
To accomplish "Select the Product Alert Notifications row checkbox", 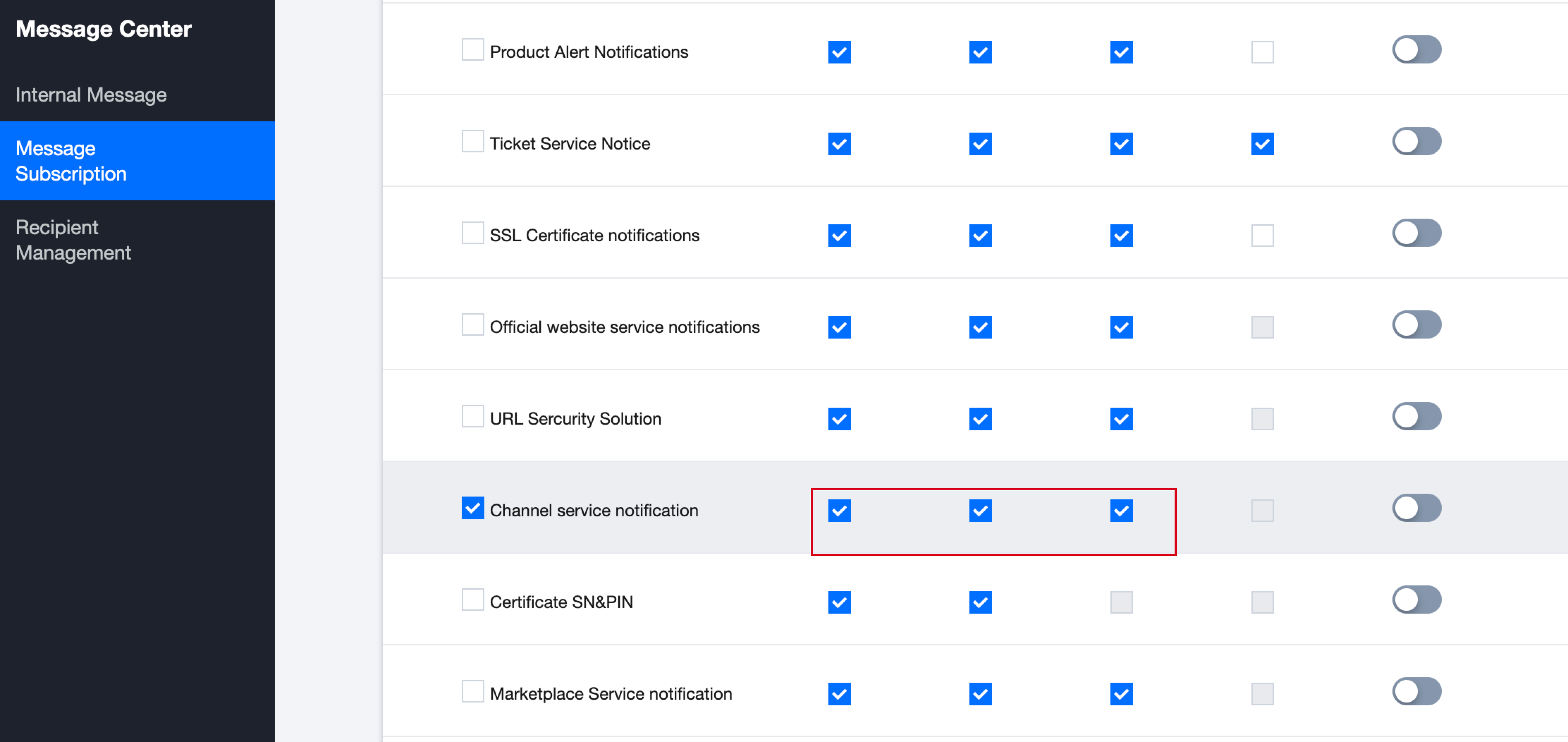I will pyautogui.click(x=472, y=50).
